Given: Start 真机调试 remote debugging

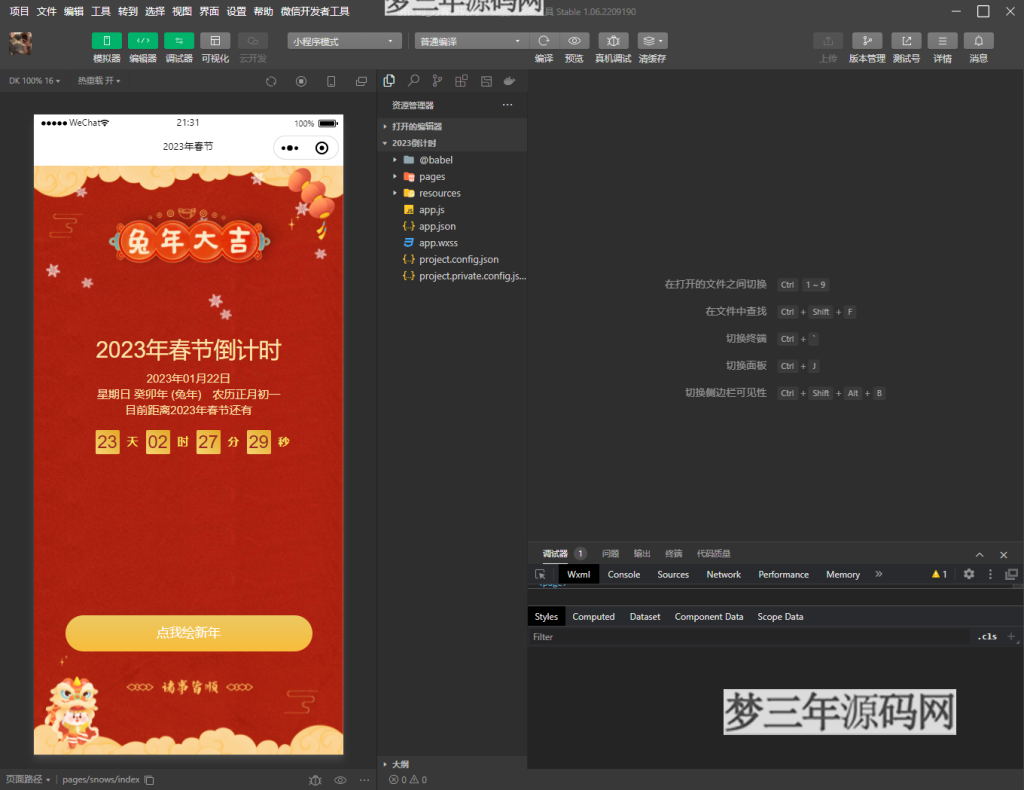Looking at the screenshot, I should click(614, 42).
